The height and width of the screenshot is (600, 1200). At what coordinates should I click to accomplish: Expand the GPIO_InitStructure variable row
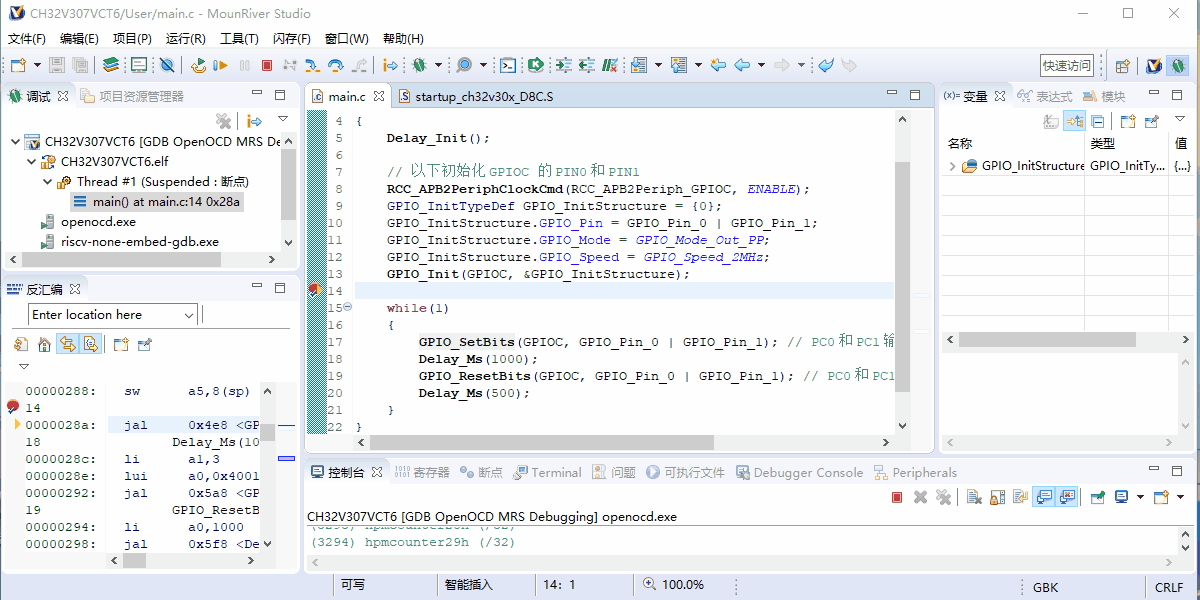coord(952,166)
